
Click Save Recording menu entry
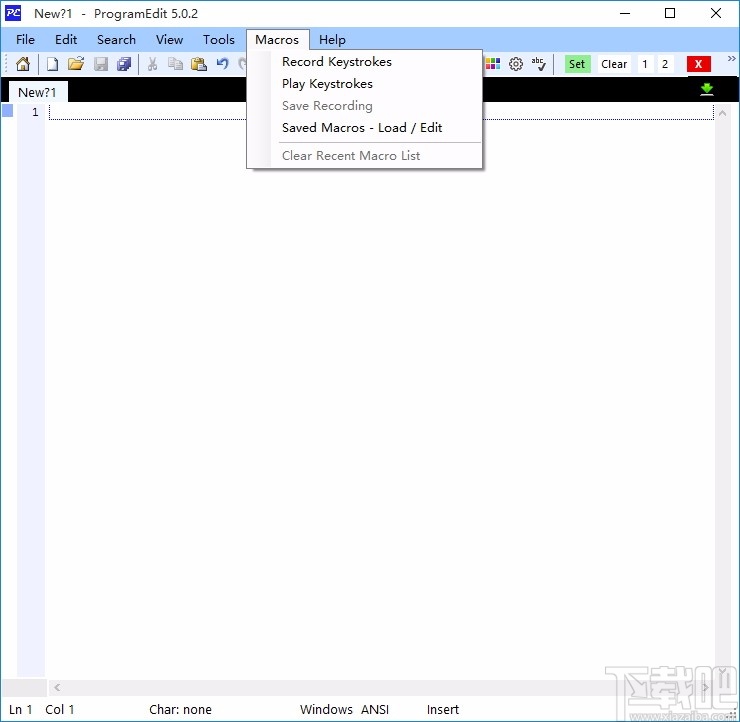pos(364,106)
